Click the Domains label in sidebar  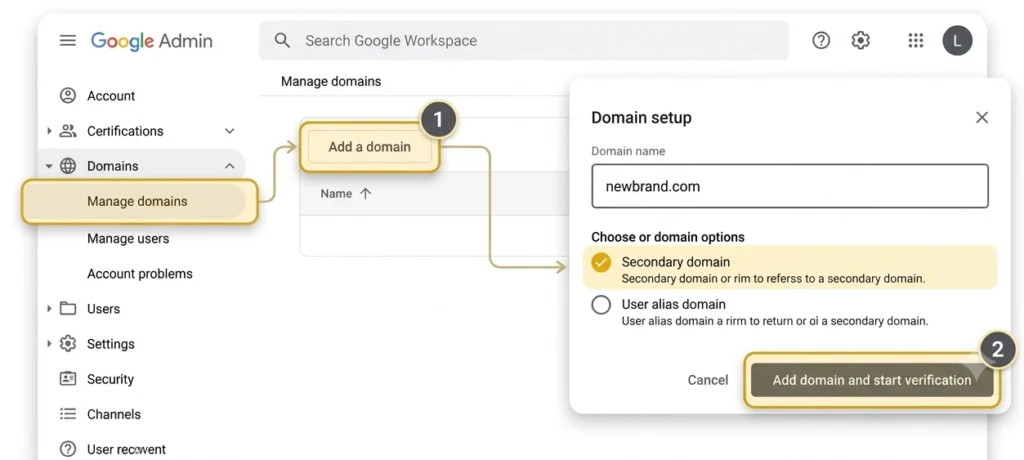pyautogui.click(x=113, y=166)
